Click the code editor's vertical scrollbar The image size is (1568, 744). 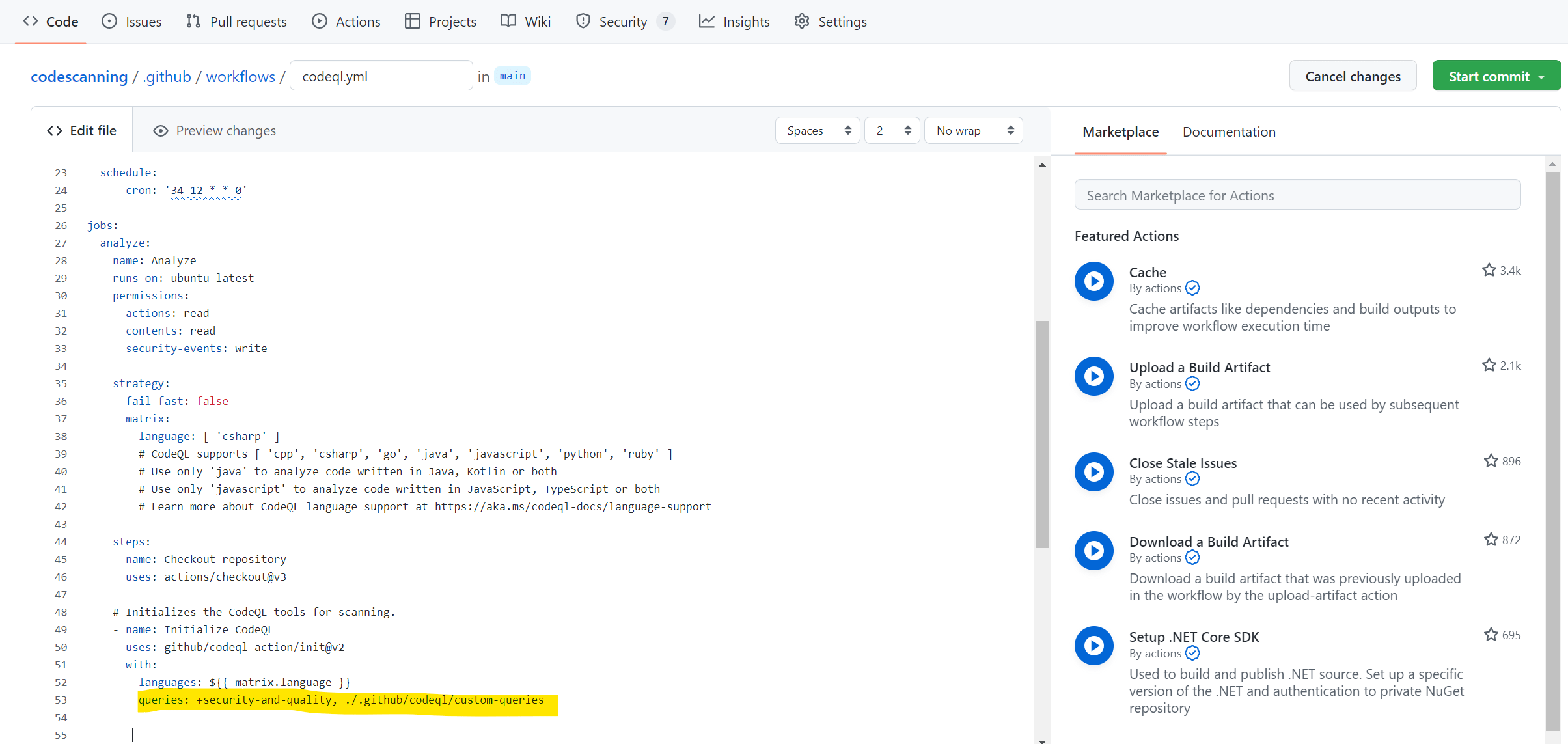tap(1041, 430)
